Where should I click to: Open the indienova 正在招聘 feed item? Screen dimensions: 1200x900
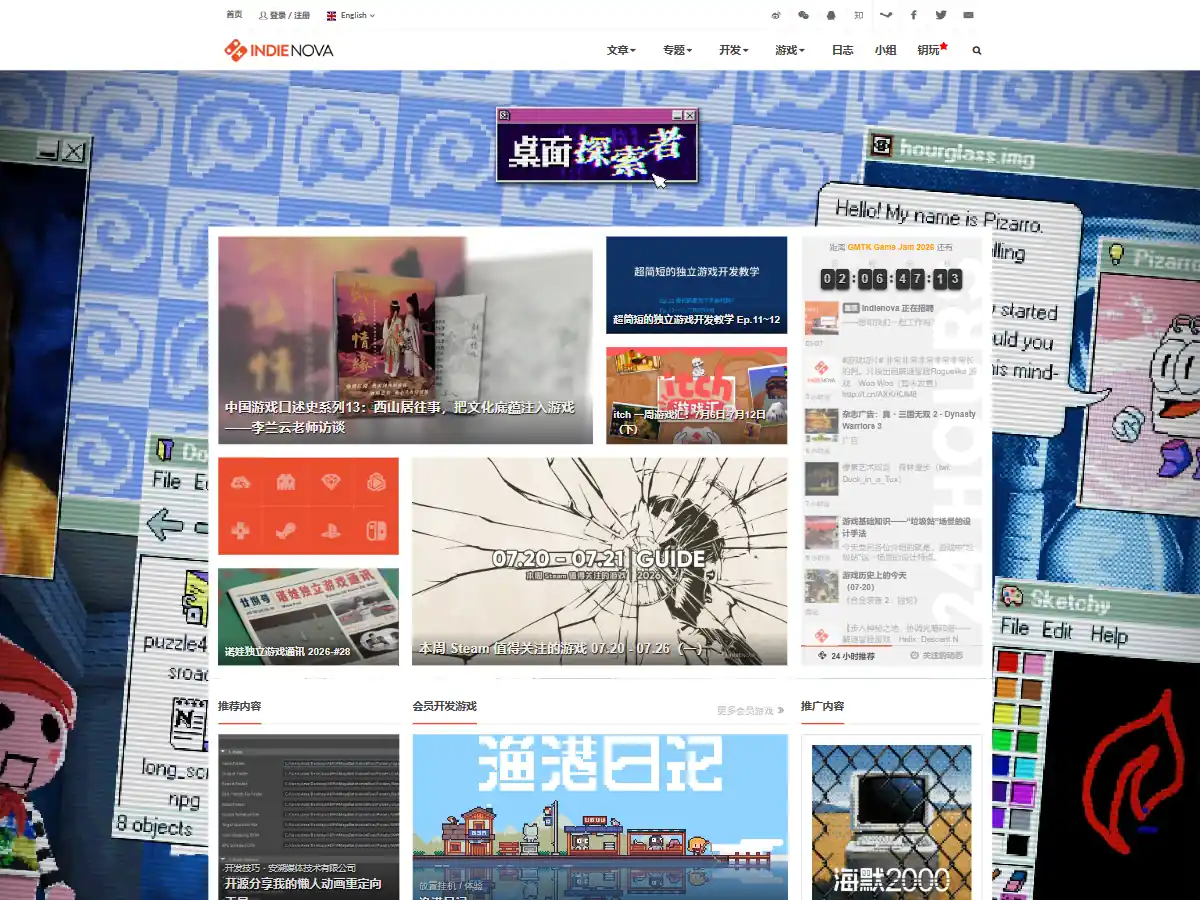click(897, 309)
